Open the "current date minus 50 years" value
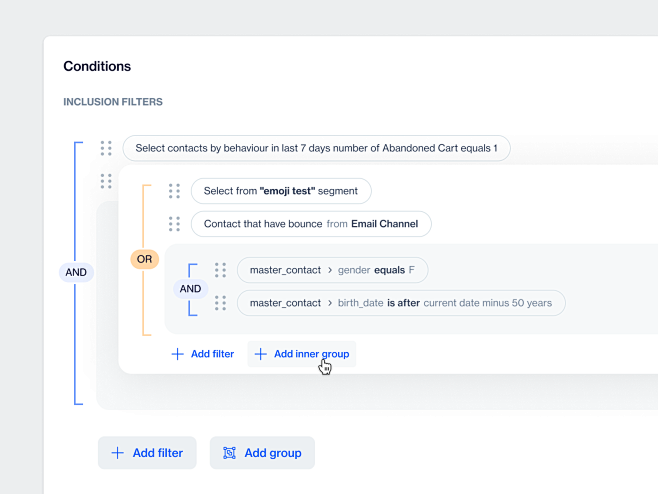The image size is (658, 494). click(488, 302)
